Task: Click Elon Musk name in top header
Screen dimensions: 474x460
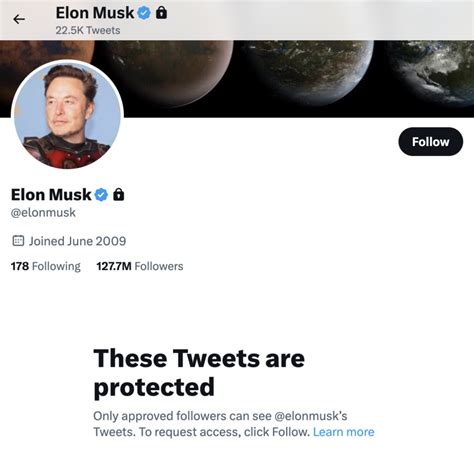Action: [x=95, y=13]
